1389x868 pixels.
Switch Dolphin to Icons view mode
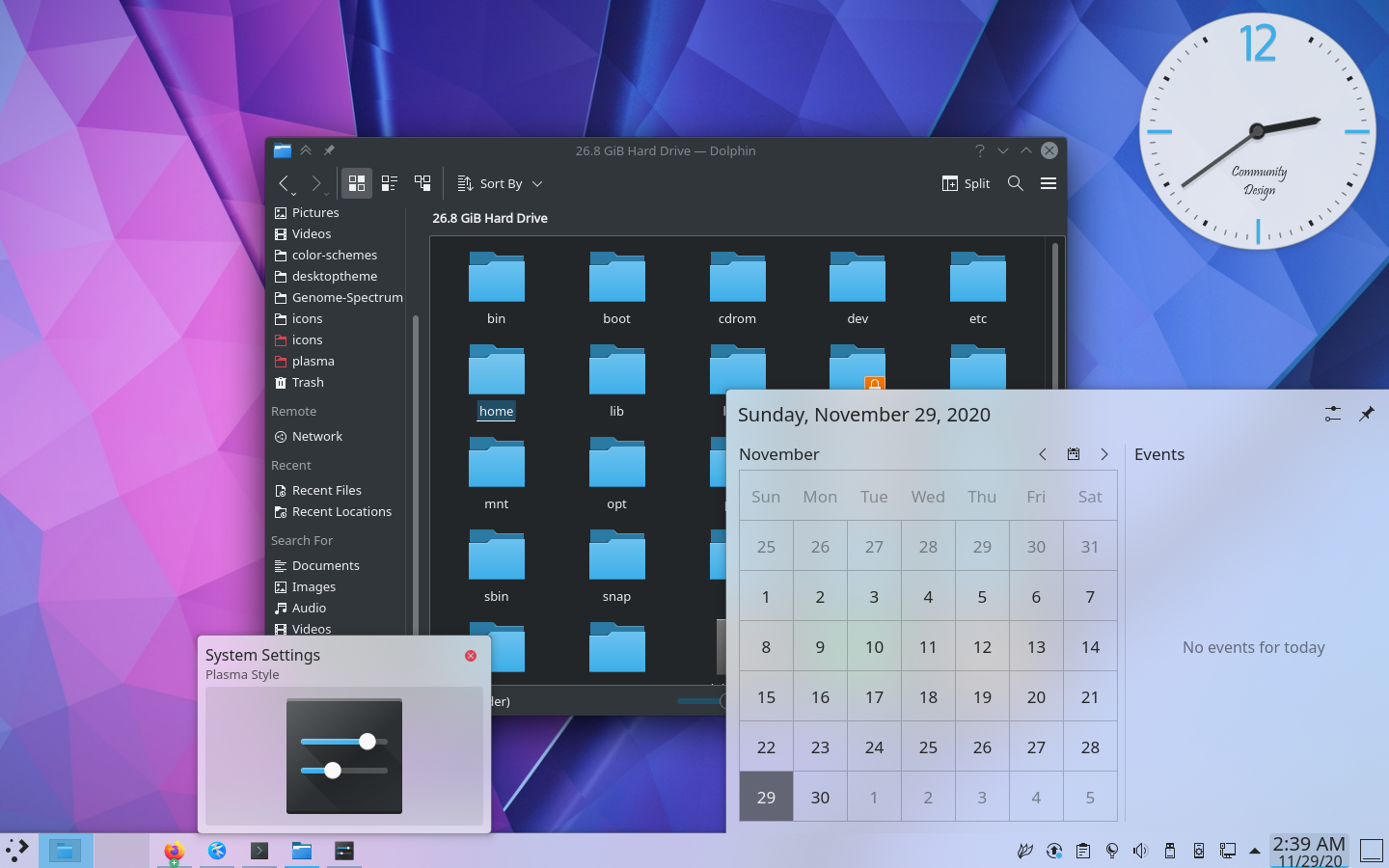coord(357,183)
